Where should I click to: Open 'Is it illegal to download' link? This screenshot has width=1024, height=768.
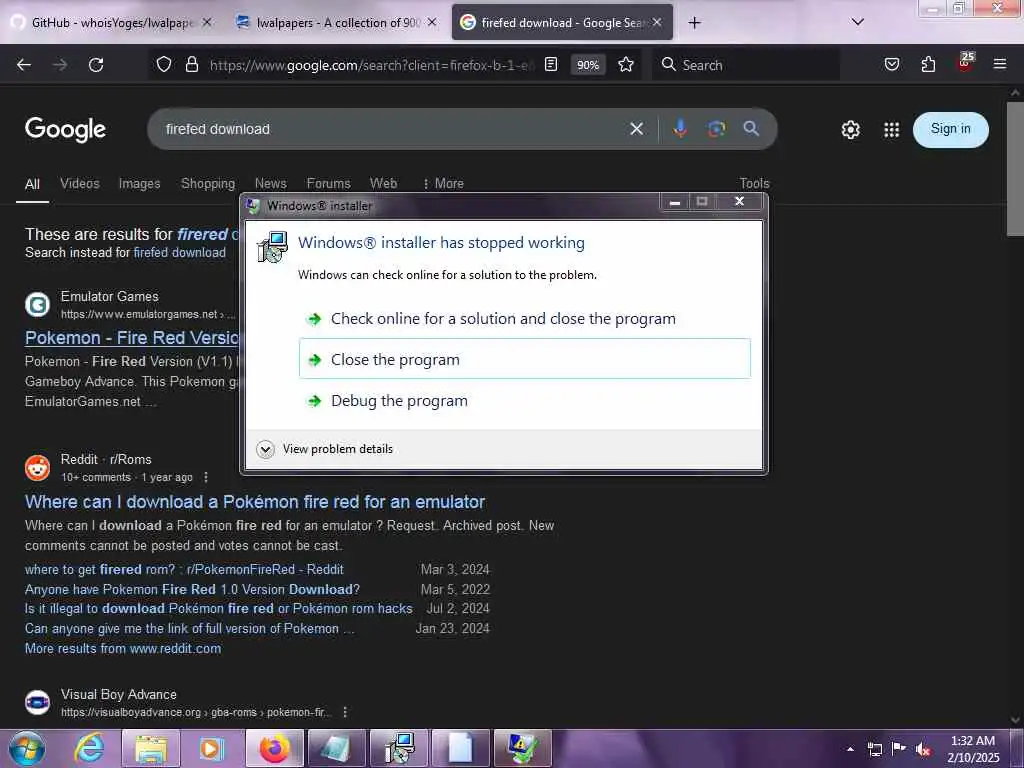pyautogui.click(x=219, y=609)
